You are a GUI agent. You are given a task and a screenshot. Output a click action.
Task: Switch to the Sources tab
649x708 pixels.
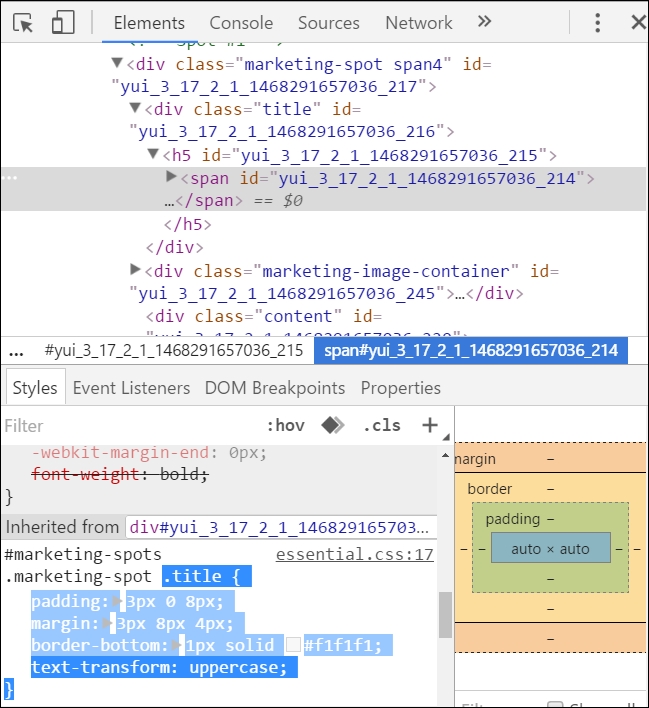(x=328, y=23)
